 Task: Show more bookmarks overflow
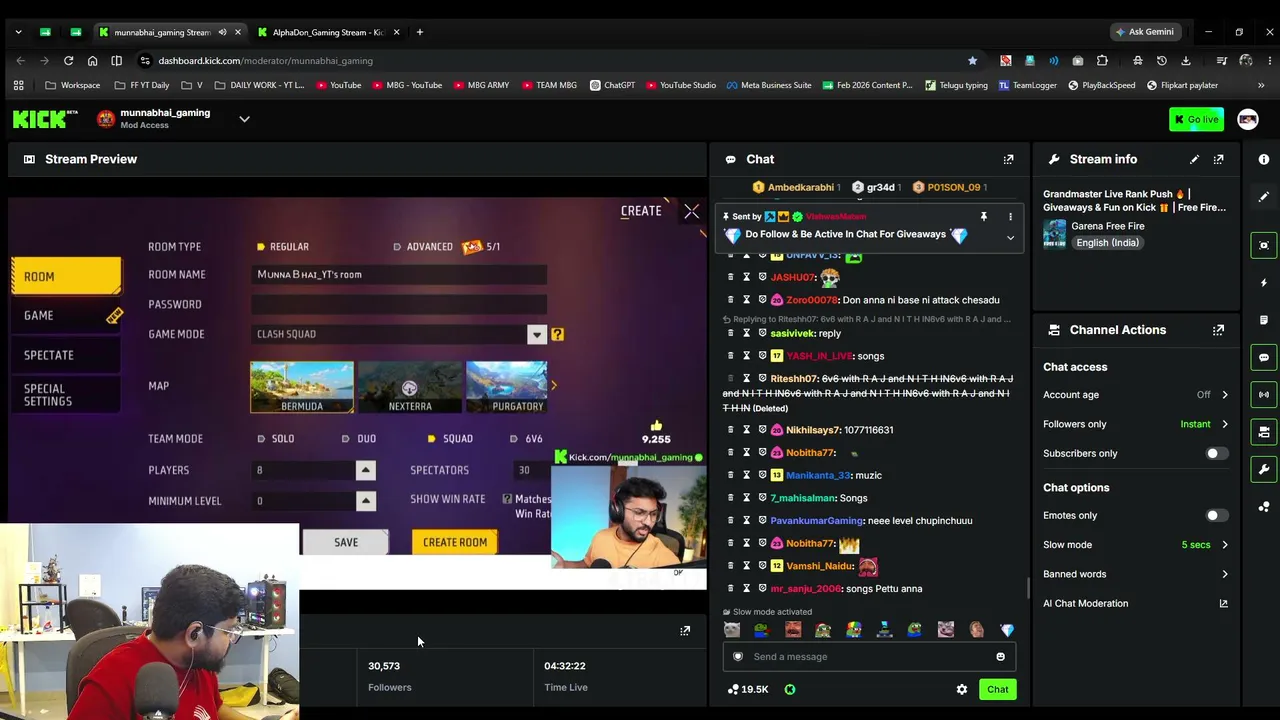(1261, 85)
